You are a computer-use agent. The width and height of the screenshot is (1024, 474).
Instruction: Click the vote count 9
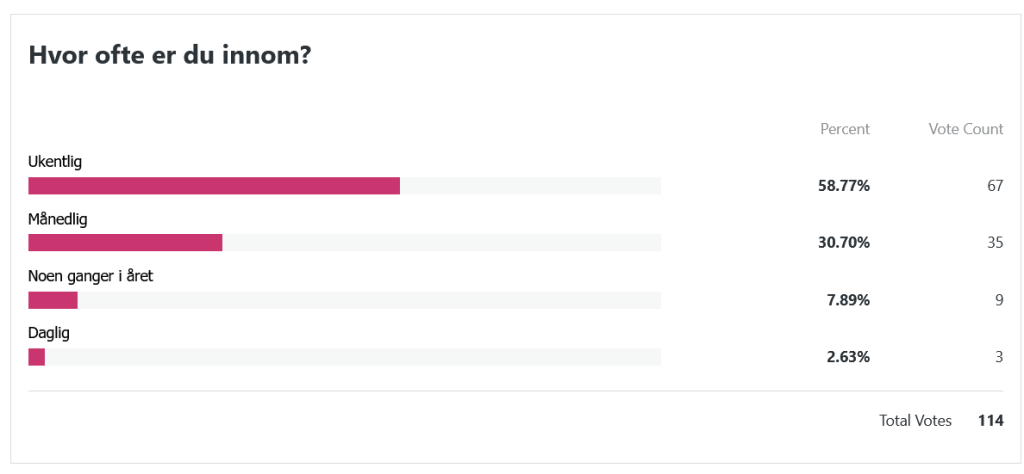998,300
